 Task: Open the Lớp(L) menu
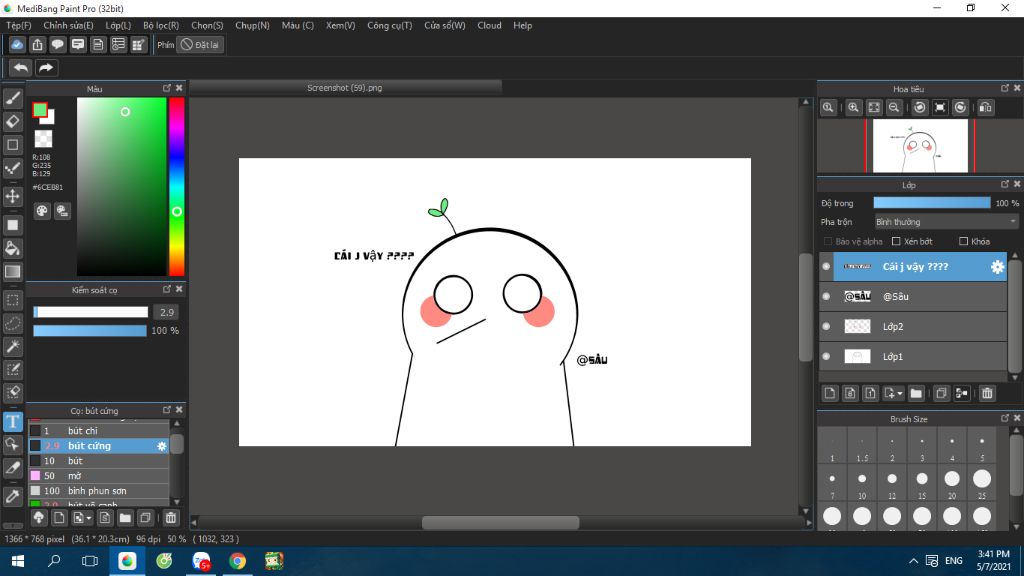tap(118, 25)
